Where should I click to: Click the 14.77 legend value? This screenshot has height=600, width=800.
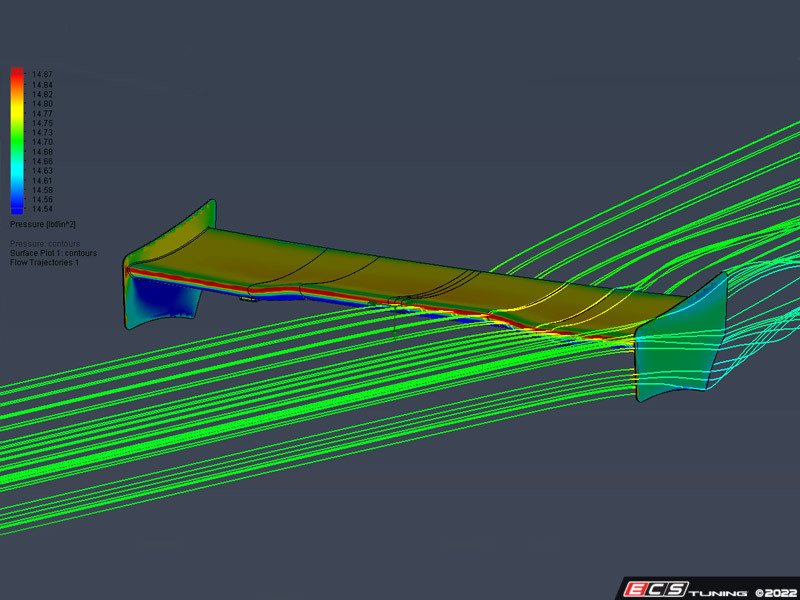point(42,113)
